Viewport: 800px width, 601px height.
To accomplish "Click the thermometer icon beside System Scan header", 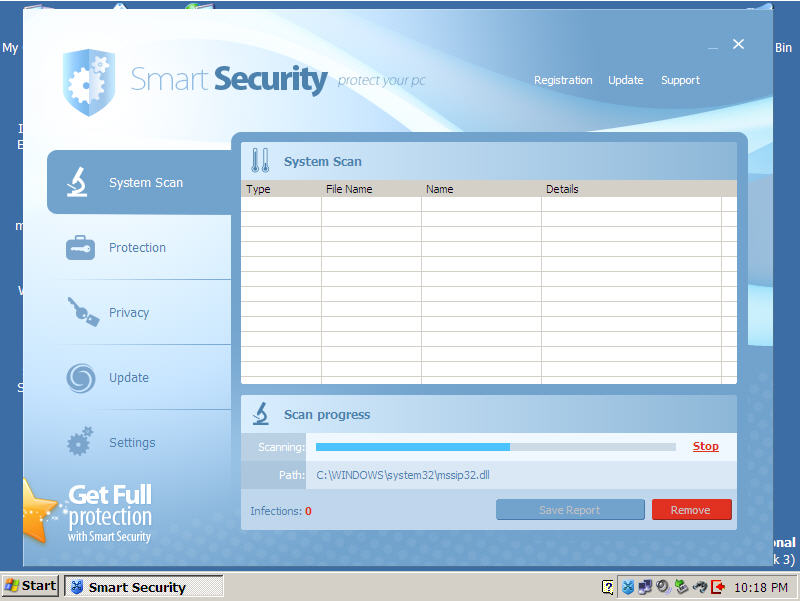I will tap(260, 161).
